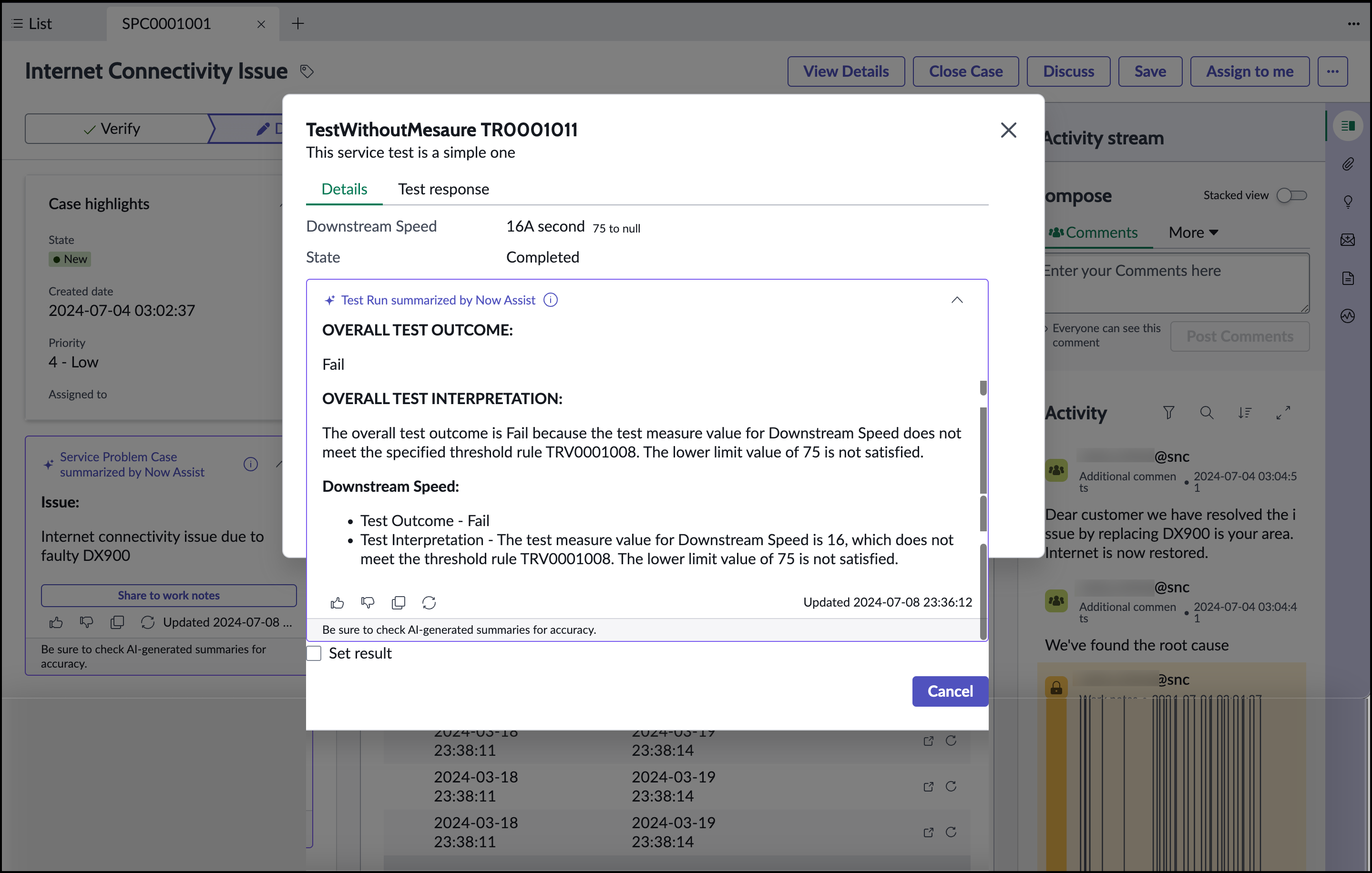This screenshot has width=1372, height=873.
Task: Open the Discuss button
Action: (1068, 71)
